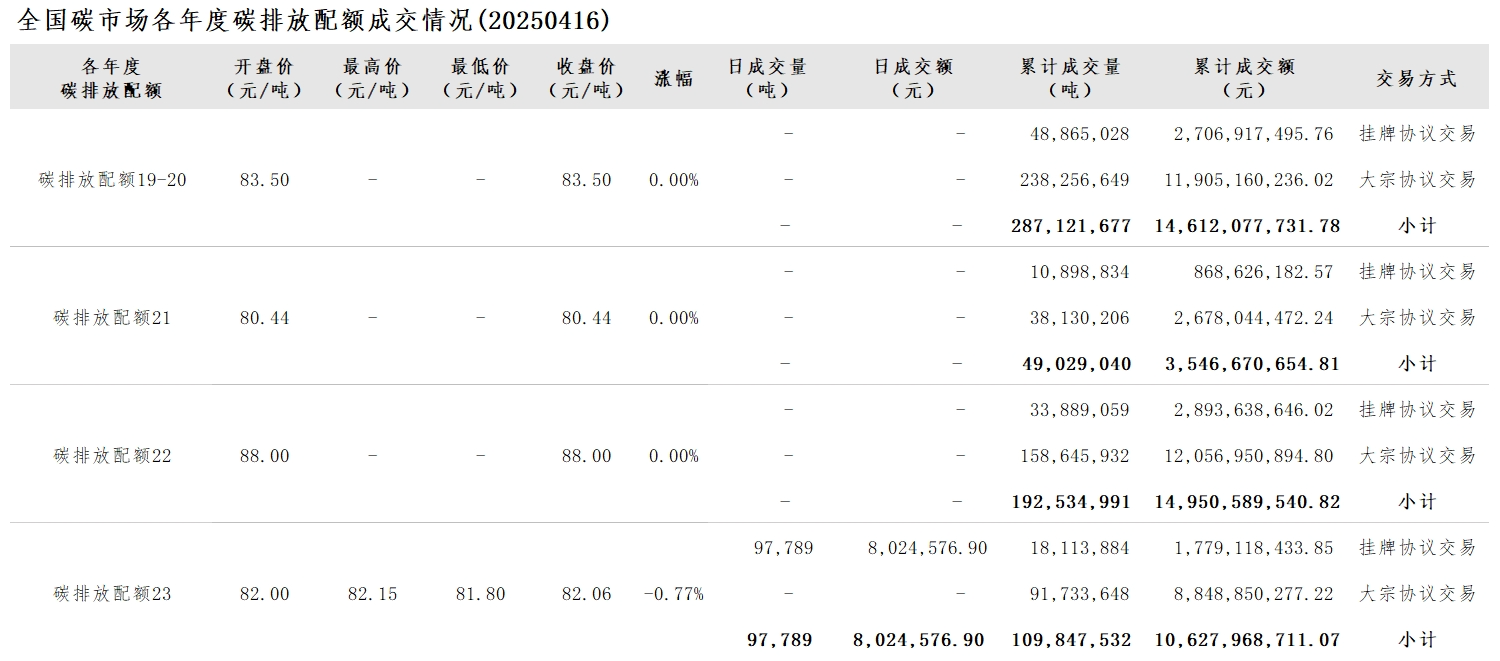Select the 82.15 highest price cell
The image size is (1500, 661).
[372, 595]
